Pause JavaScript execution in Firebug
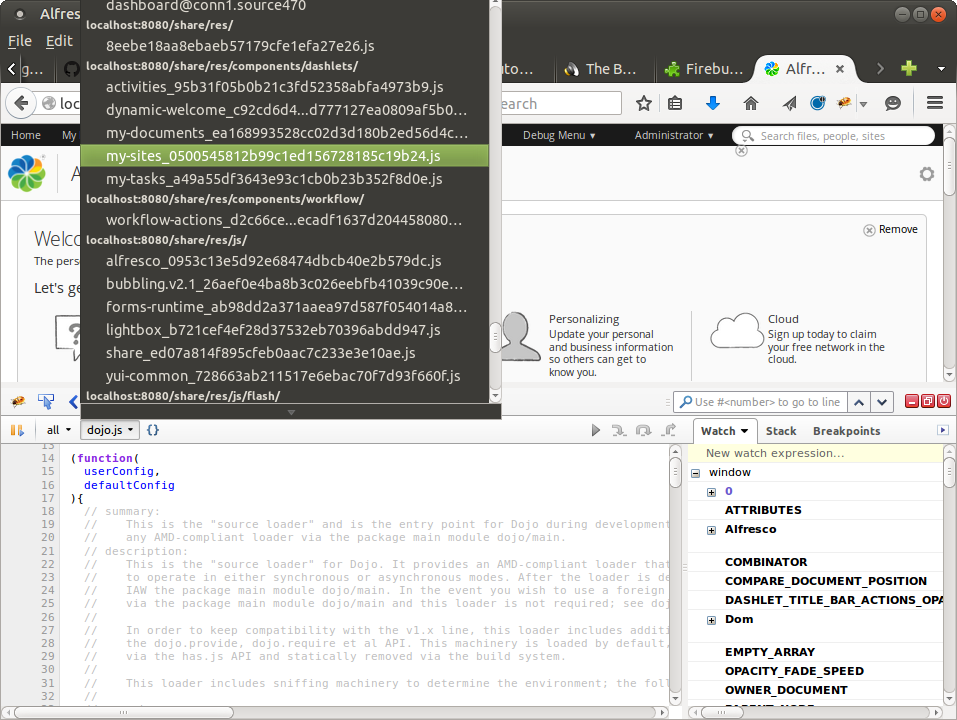 17,430
